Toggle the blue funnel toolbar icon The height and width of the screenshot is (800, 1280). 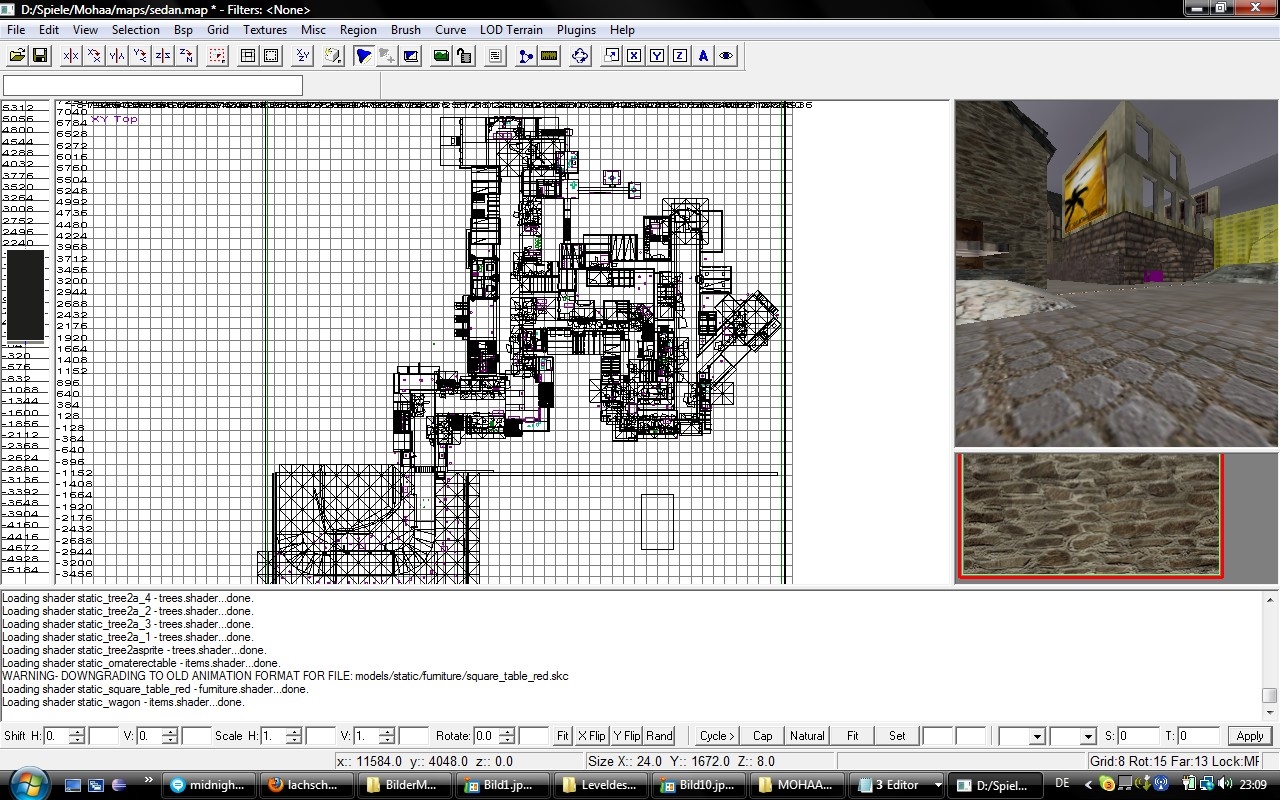(364, 56)
